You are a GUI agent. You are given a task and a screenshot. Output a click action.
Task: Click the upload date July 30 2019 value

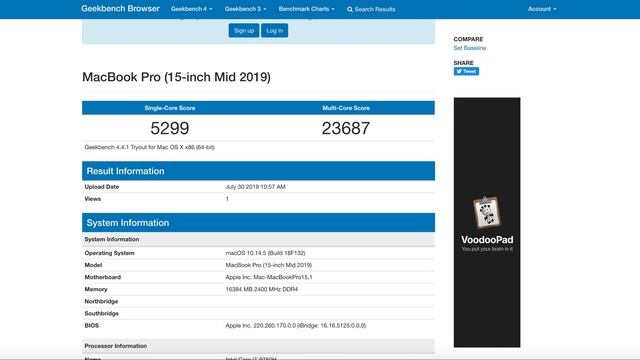tap(256, 187)
